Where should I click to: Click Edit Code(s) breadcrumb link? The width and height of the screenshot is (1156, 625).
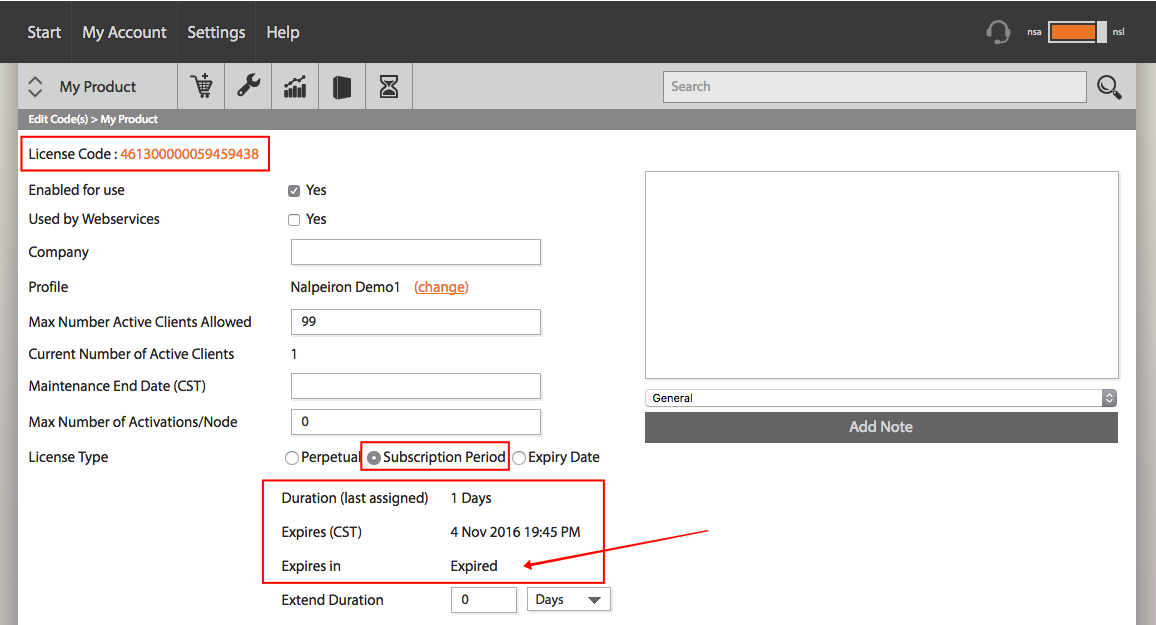click(x=58, y=119)
